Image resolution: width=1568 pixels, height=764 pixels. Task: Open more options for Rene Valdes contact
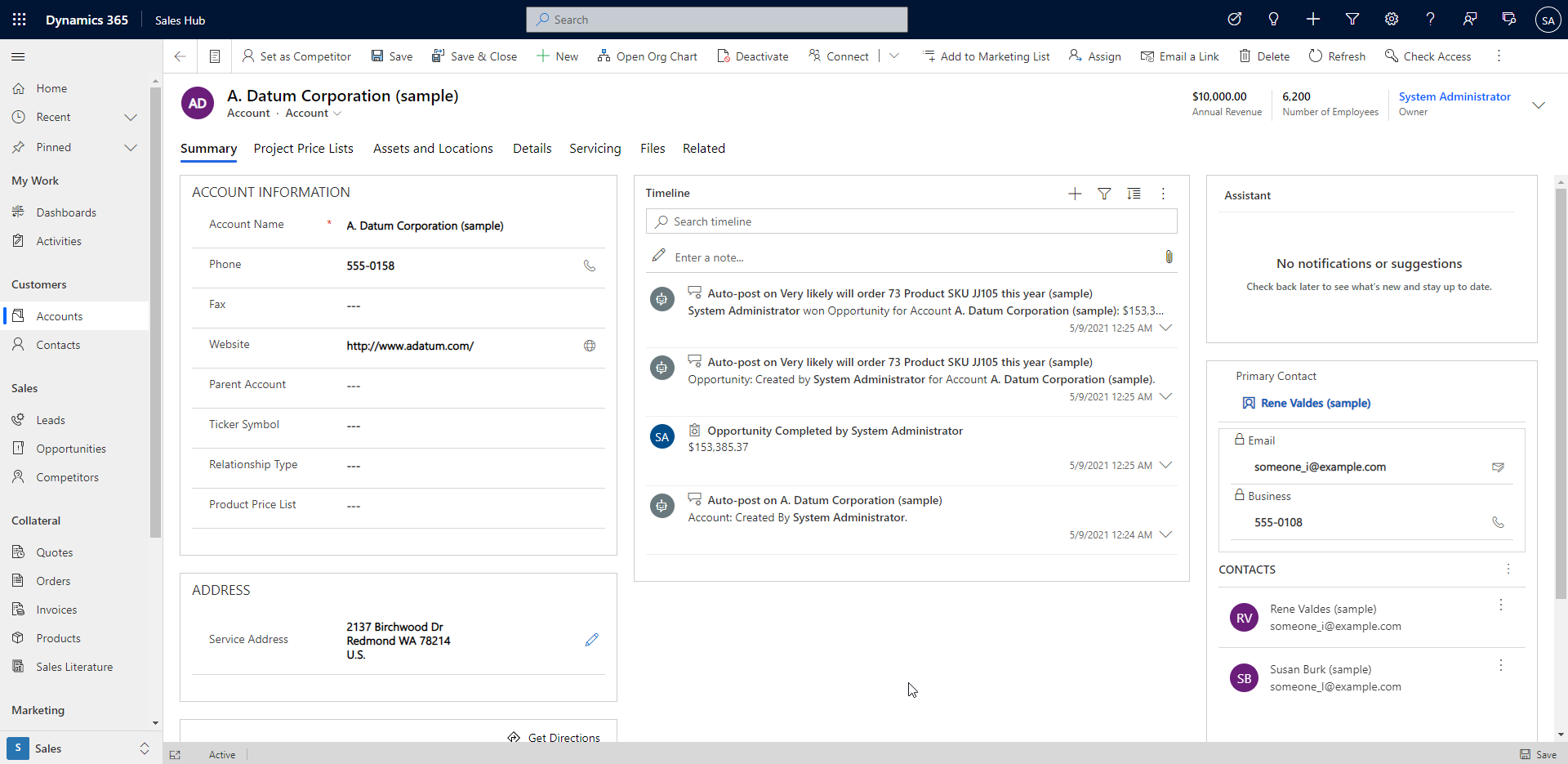pos(1500,605)
